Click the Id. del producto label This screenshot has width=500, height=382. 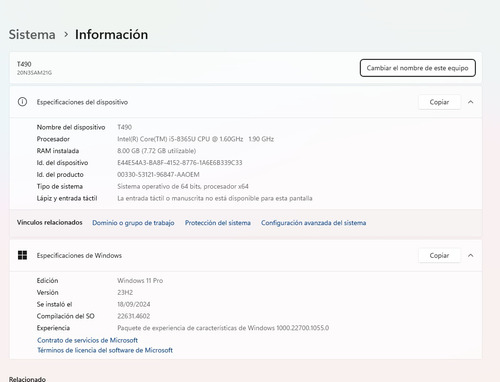pos(60,174)
